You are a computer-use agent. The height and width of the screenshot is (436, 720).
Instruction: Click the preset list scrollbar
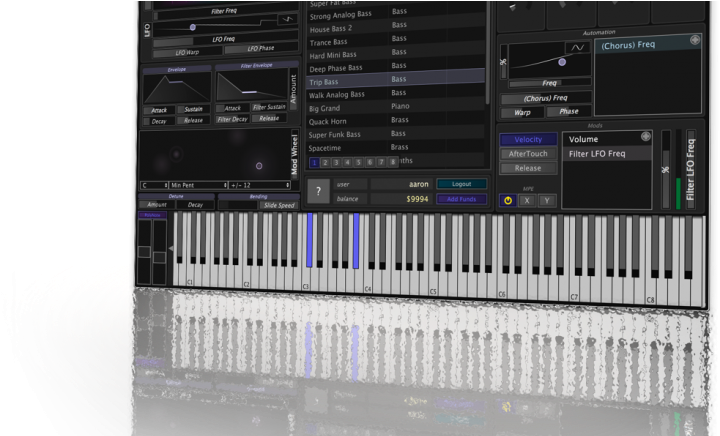click(487, 53)
